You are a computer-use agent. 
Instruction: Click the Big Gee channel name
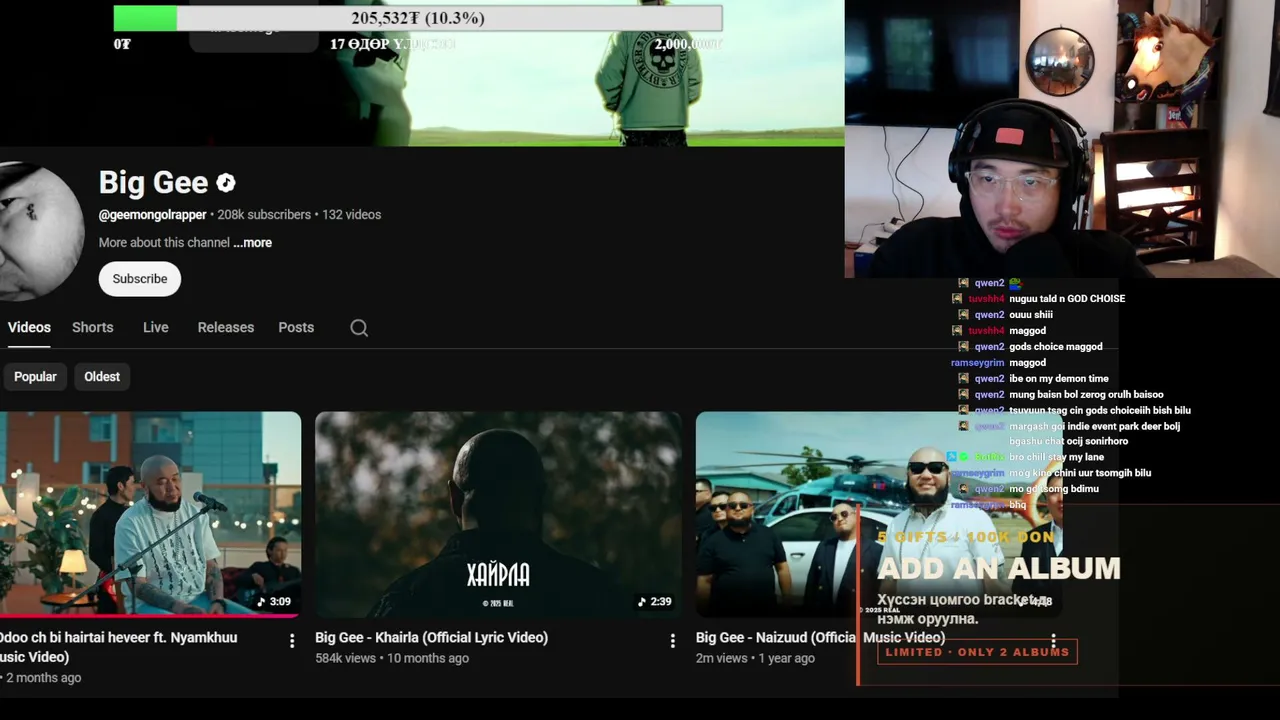(x=153, y=183)
